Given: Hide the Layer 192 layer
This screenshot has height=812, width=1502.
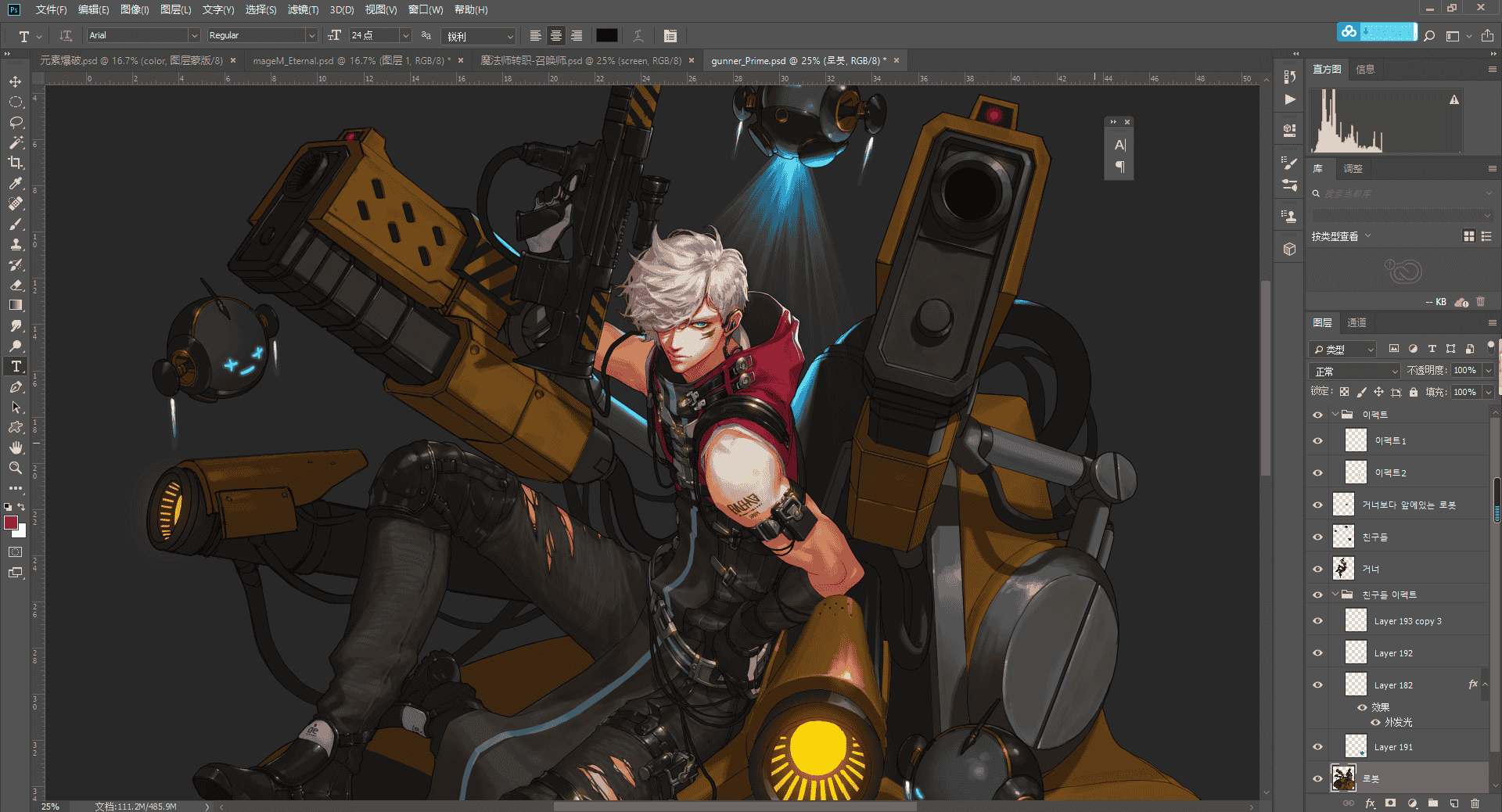Looking at the screenshot, I should coord(1318,652).
